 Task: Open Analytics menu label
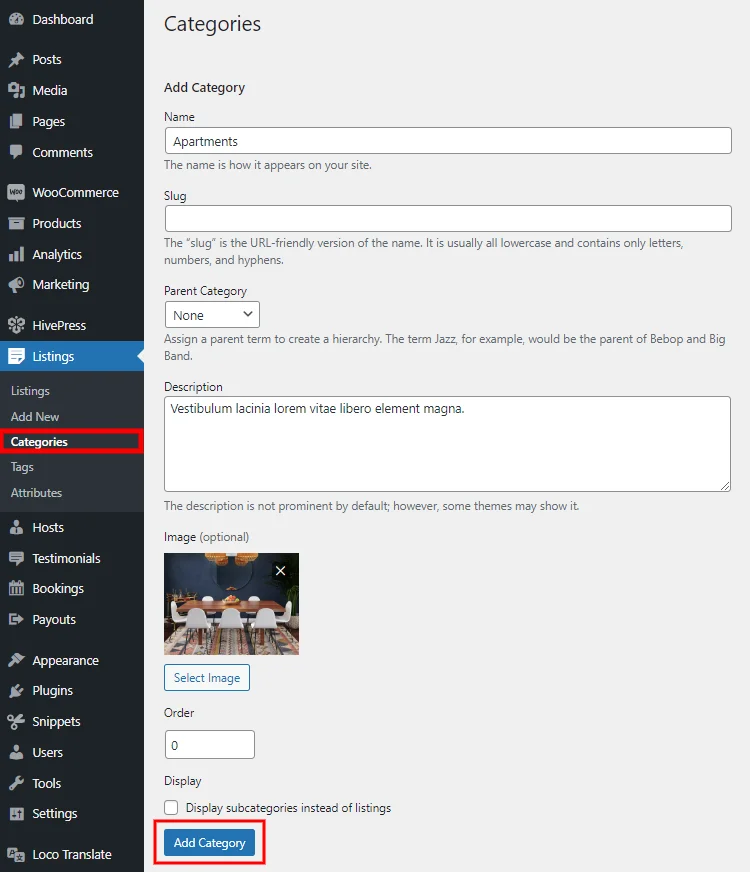[57, 255]
